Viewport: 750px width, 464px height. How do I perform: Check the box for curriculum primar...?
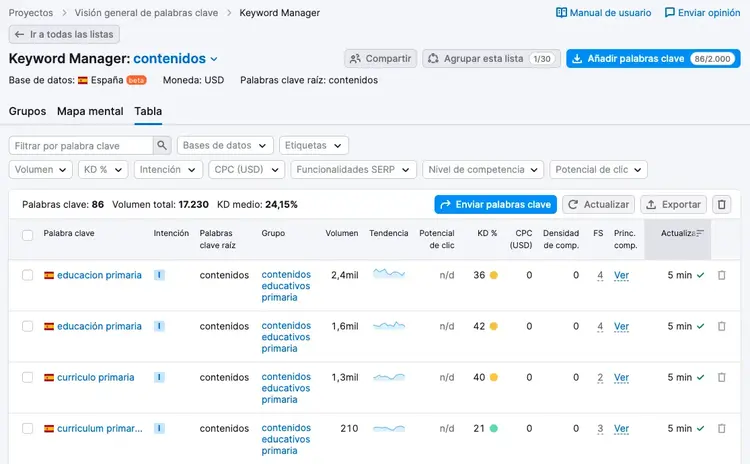click(28, 429)
